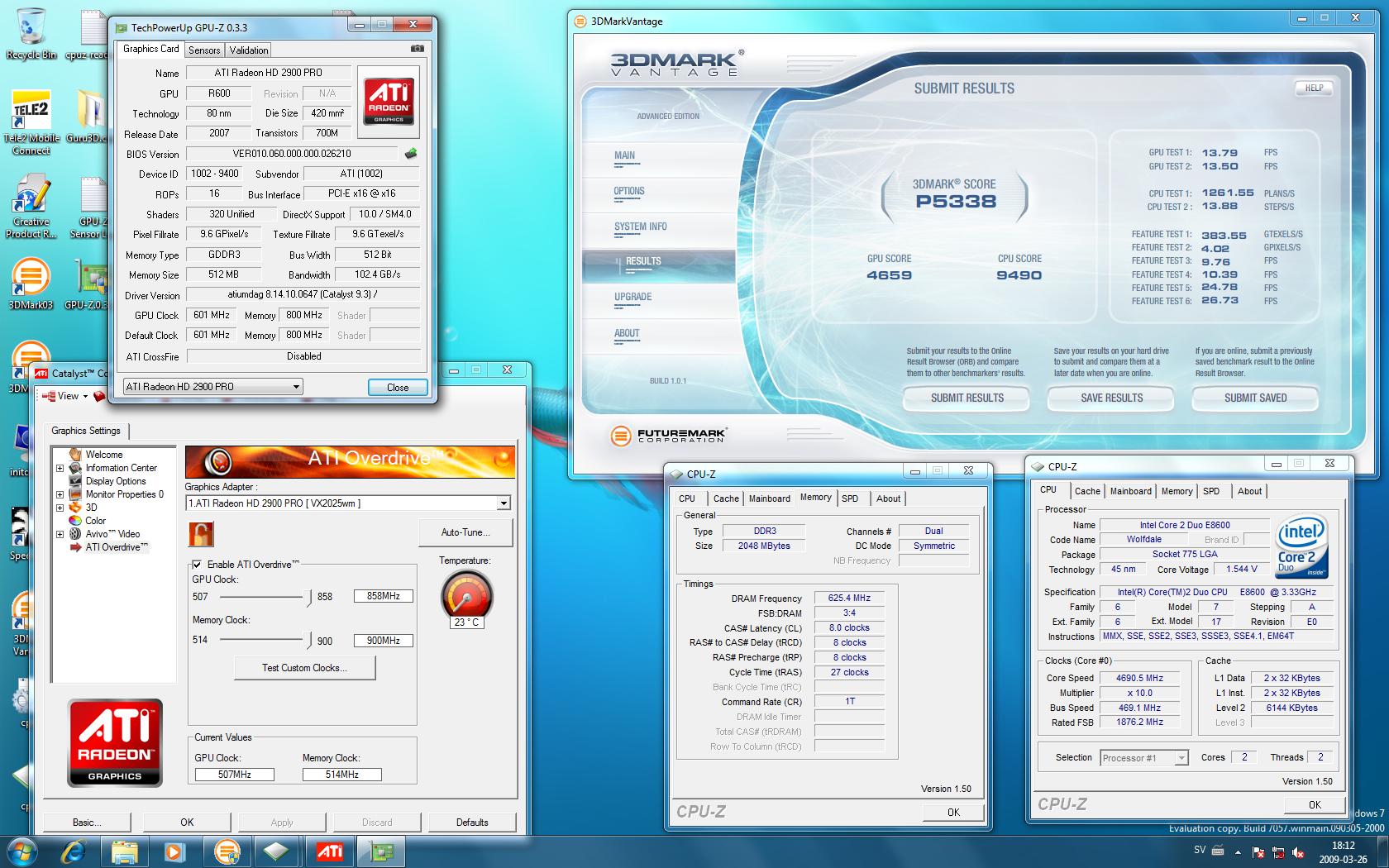Click the GPU Clock 858MHz input field
1389x868 pixels.
click(x=384, y=596)
